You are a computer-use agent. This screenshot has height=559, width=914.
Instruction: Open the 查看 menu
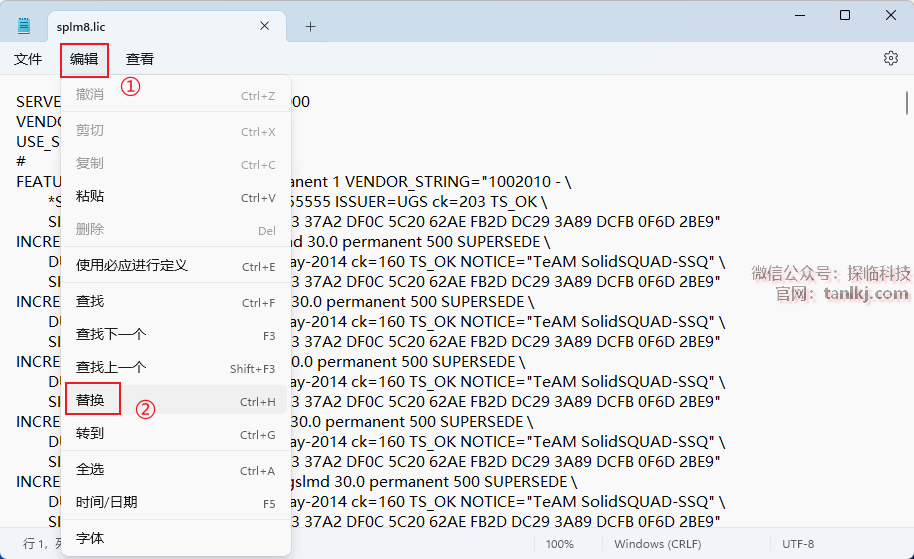coord(140,59)
